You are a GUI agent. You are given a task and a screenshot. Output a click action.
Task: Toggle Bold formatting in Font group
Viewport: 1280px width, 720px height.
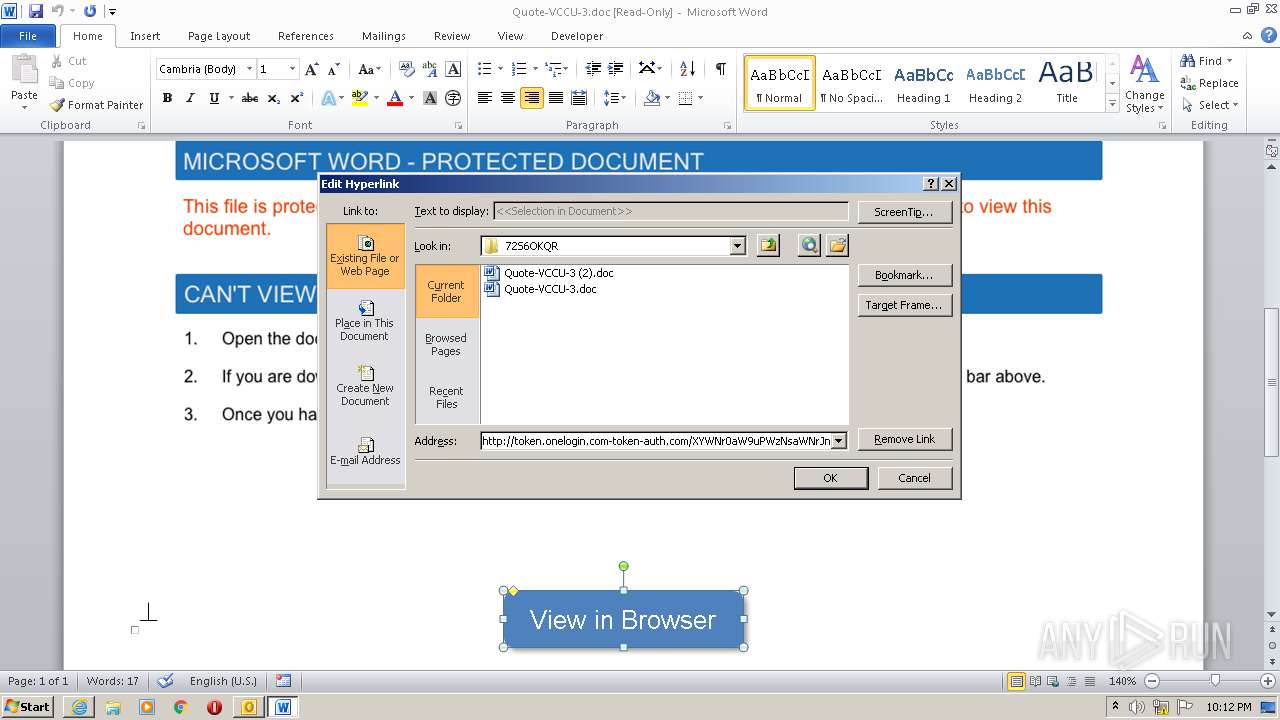click(167, 98)
